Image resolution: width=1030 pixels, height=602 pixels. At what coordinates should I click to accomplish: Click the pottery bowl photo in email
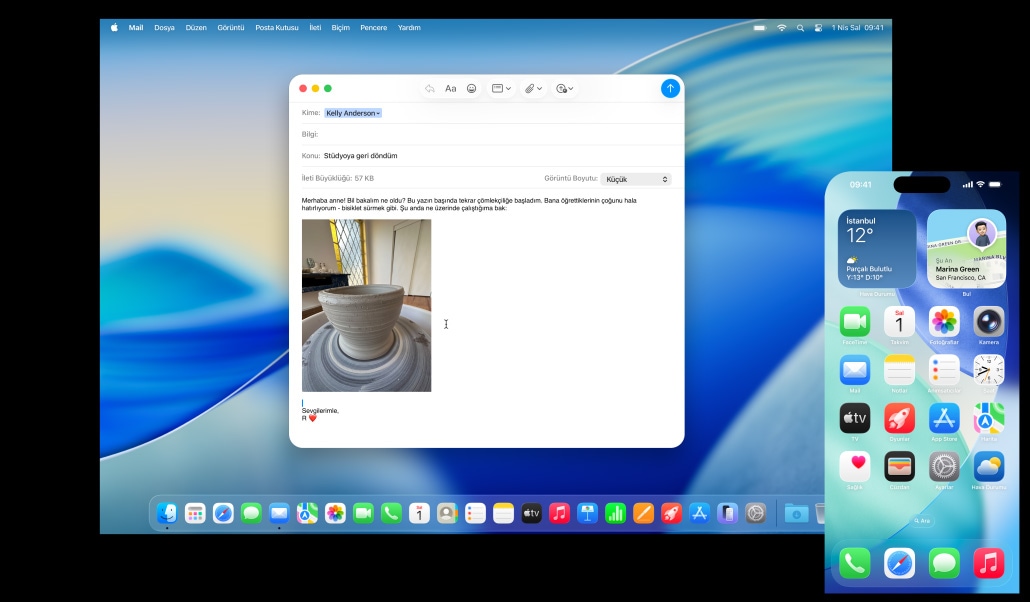tap(366, 305)
